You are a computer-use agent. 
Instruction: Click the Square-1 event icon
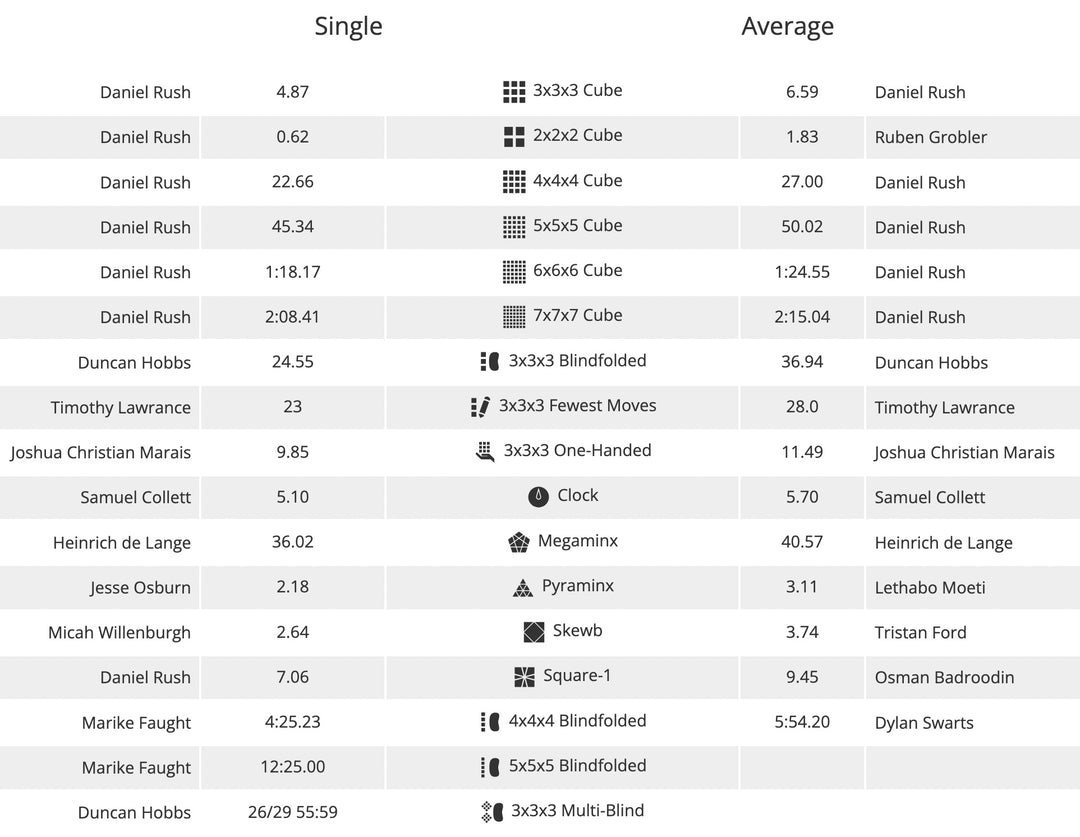[x=524, y=677]
